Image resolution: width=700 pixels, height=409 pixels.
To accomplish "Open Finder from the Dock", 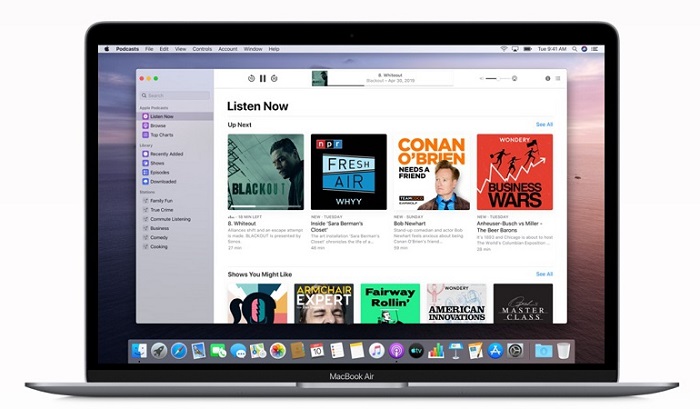I will [139, 351].
